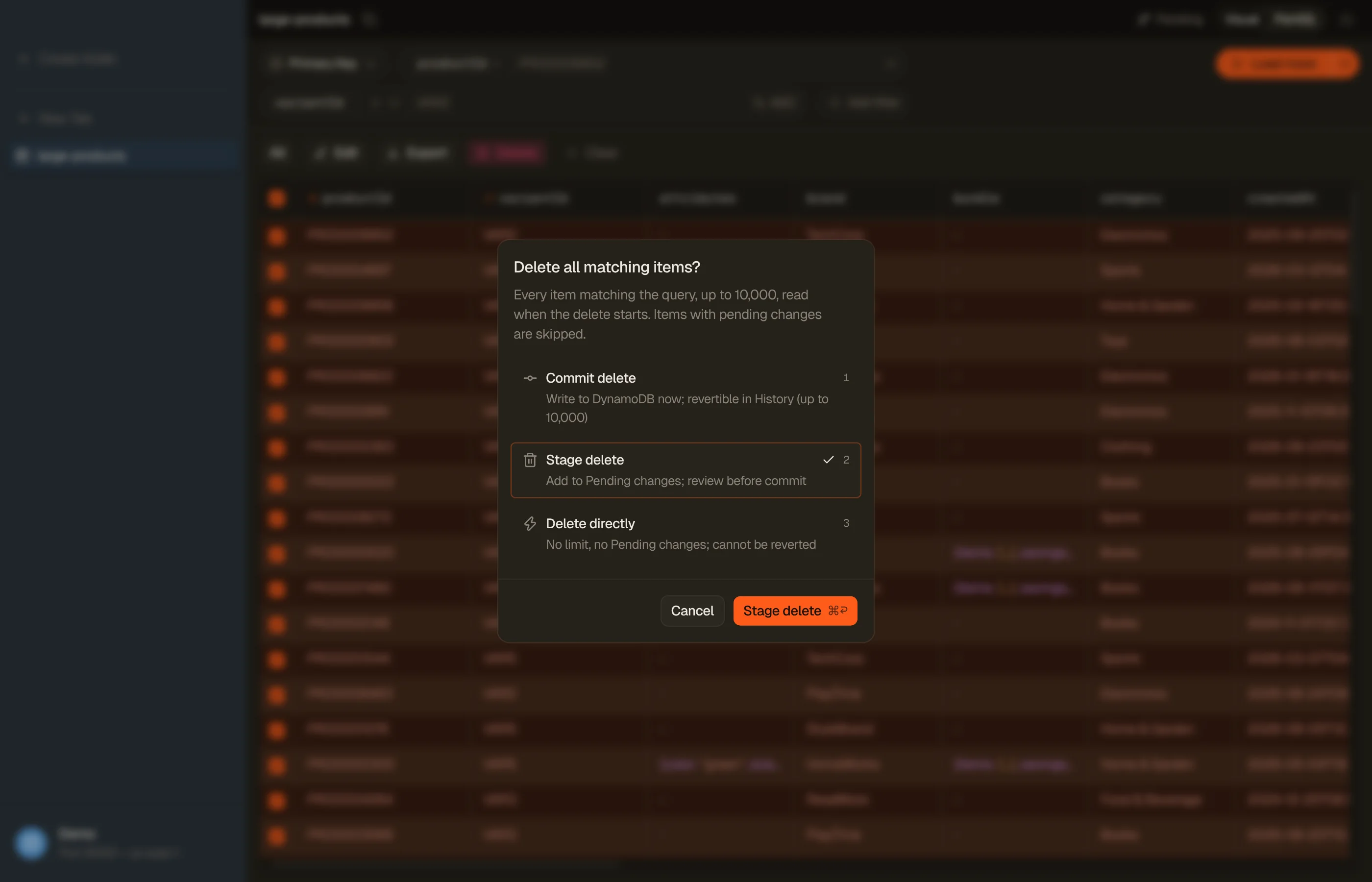Click 'Every item matching the query' paragraph

[x=667, y=314]
